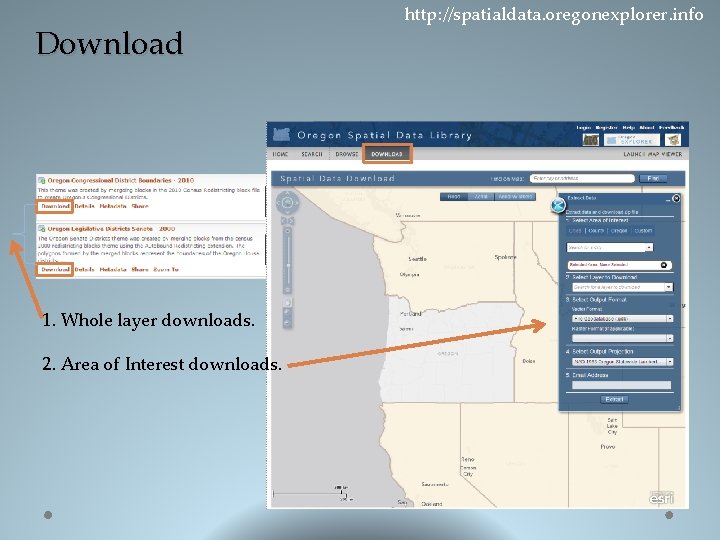Click layer icon beside Oregon Congressional District Boundaries
The image size is (720, 540).
coord(41,180)
